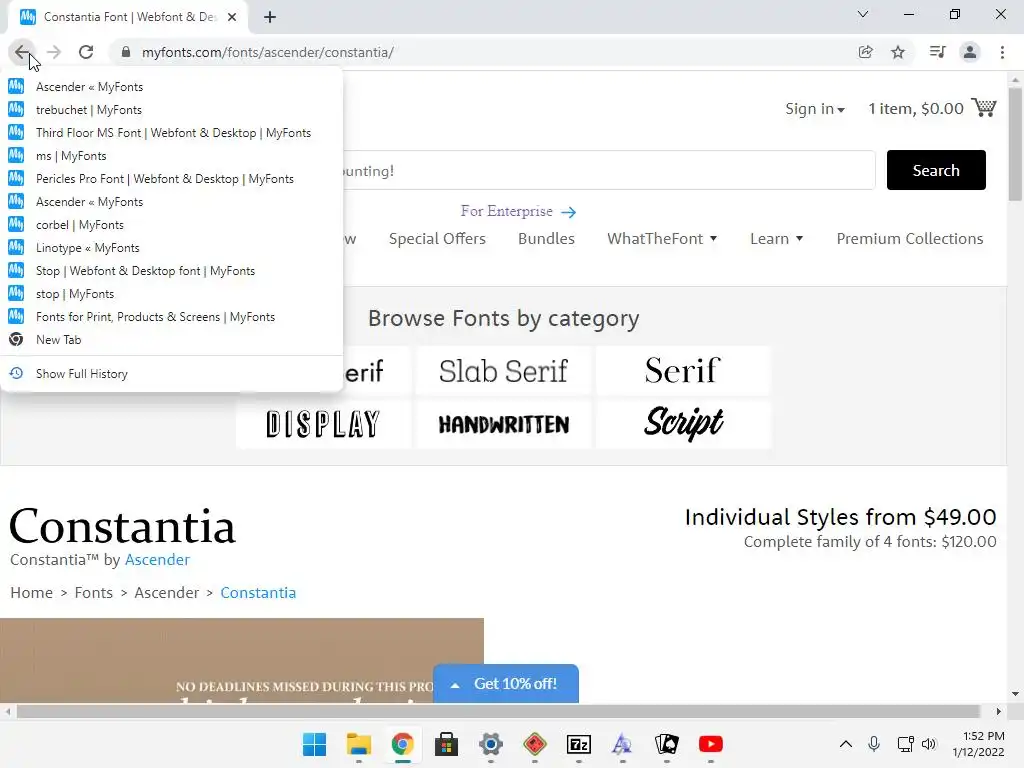
Task: Select 'Linotype « MyFonts' history entry
Action: pyautogui.click(x=171, y=248)
